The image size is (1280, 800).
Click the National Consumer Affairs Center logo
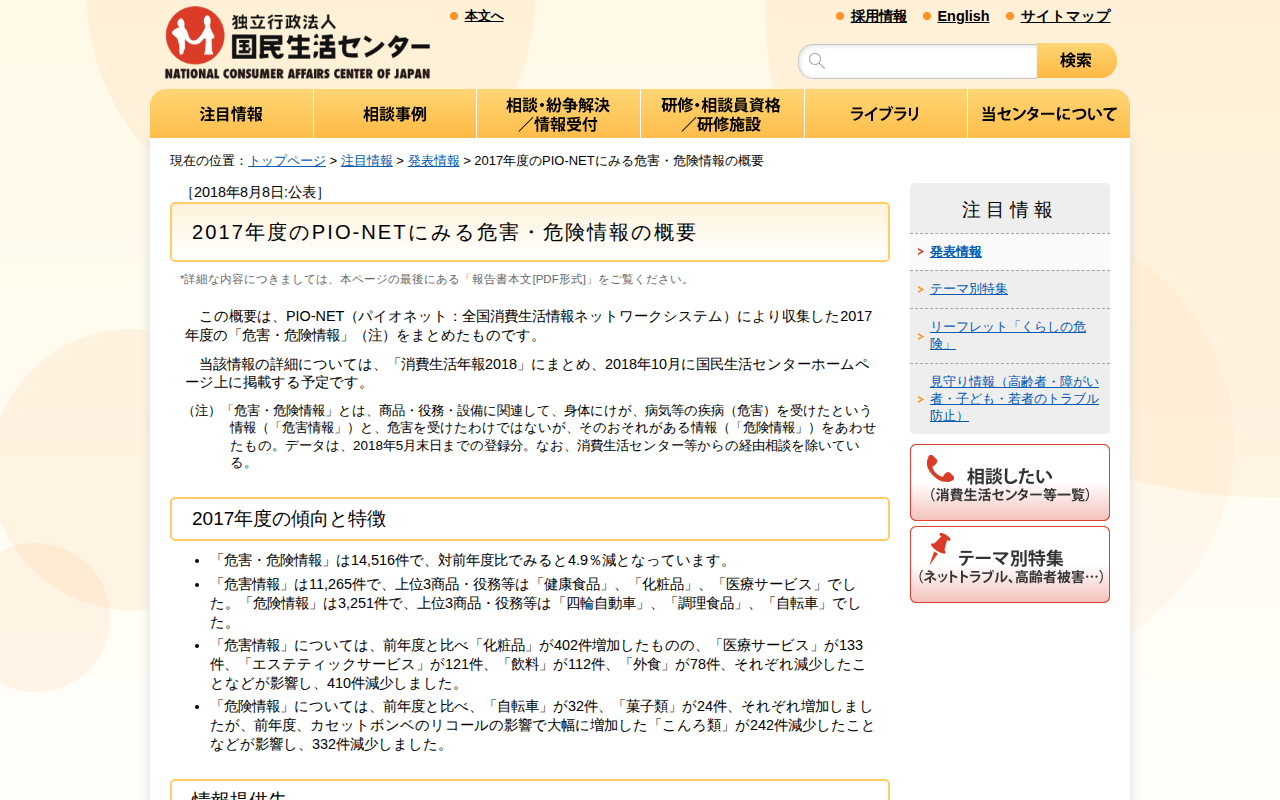297,43
